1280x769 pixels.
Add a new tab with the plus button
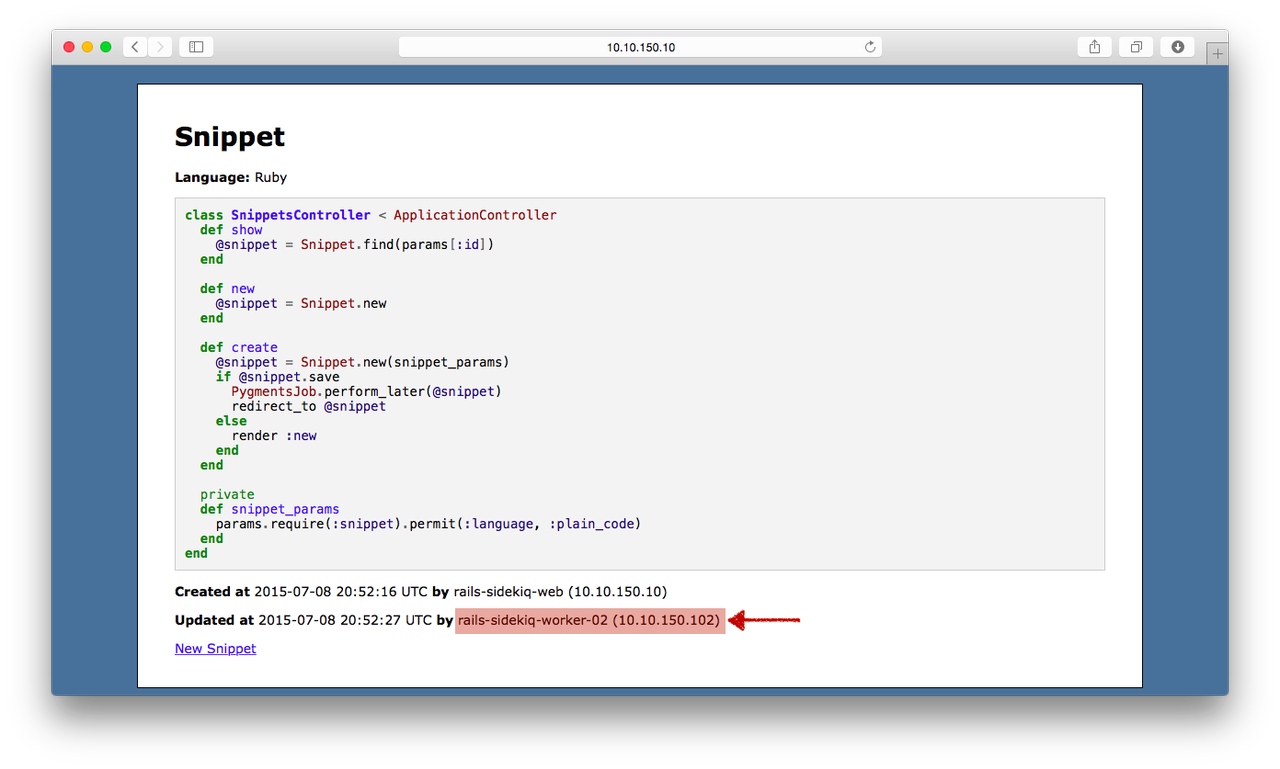(x=1217, y=54)
